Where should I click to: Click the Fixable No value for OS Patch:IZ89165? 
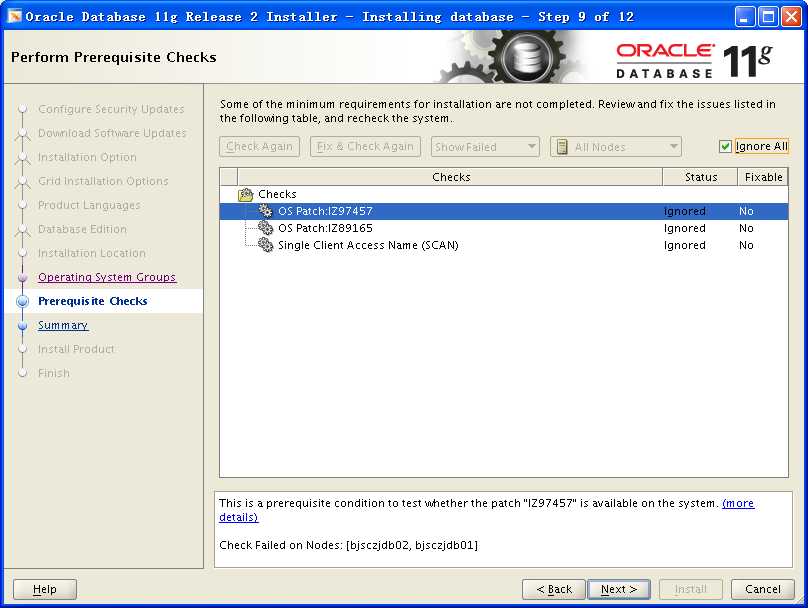[746, 228]
